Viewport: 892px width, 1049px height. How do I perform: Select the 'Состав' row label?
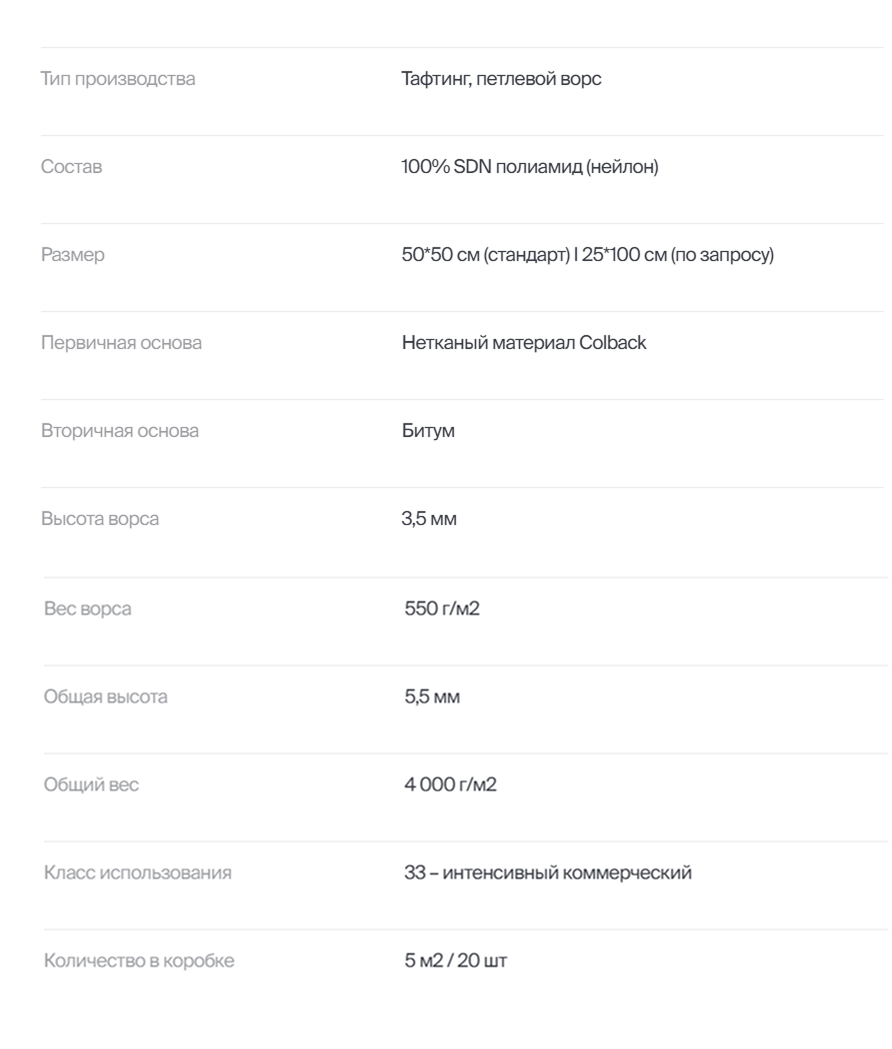click(x=71, y=167)
